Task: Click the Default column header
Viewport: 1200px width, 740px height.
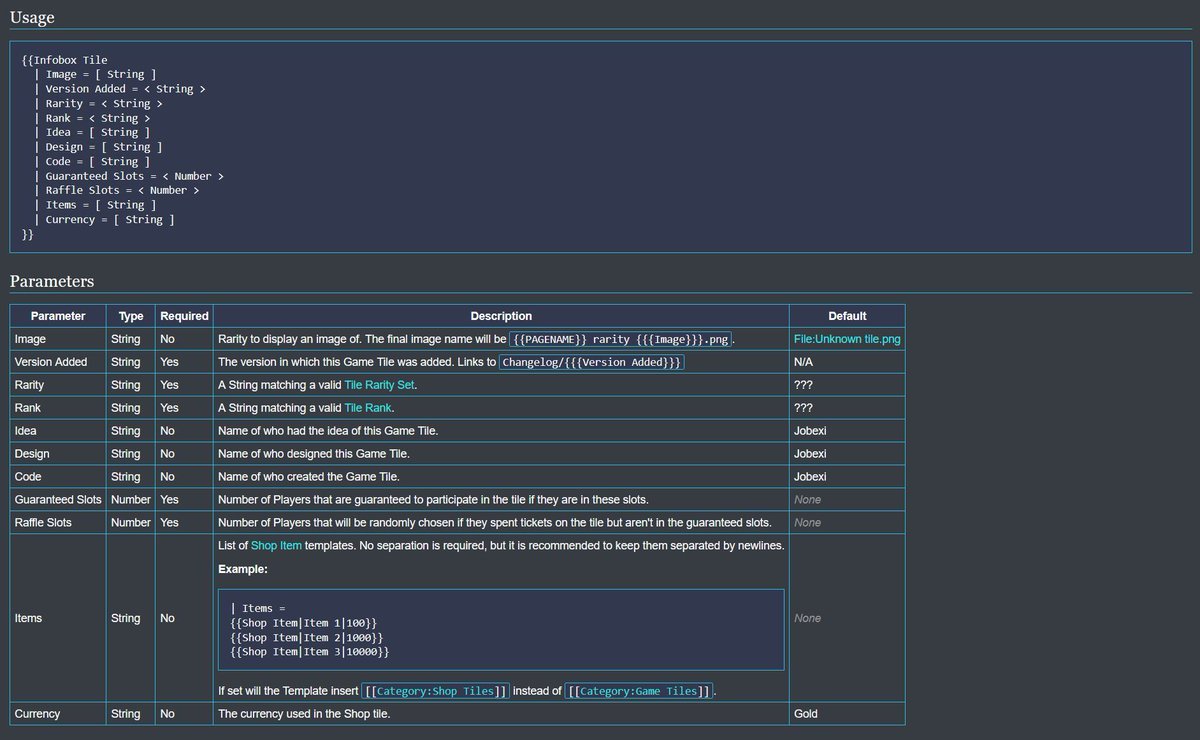Action: click(847, 316)
